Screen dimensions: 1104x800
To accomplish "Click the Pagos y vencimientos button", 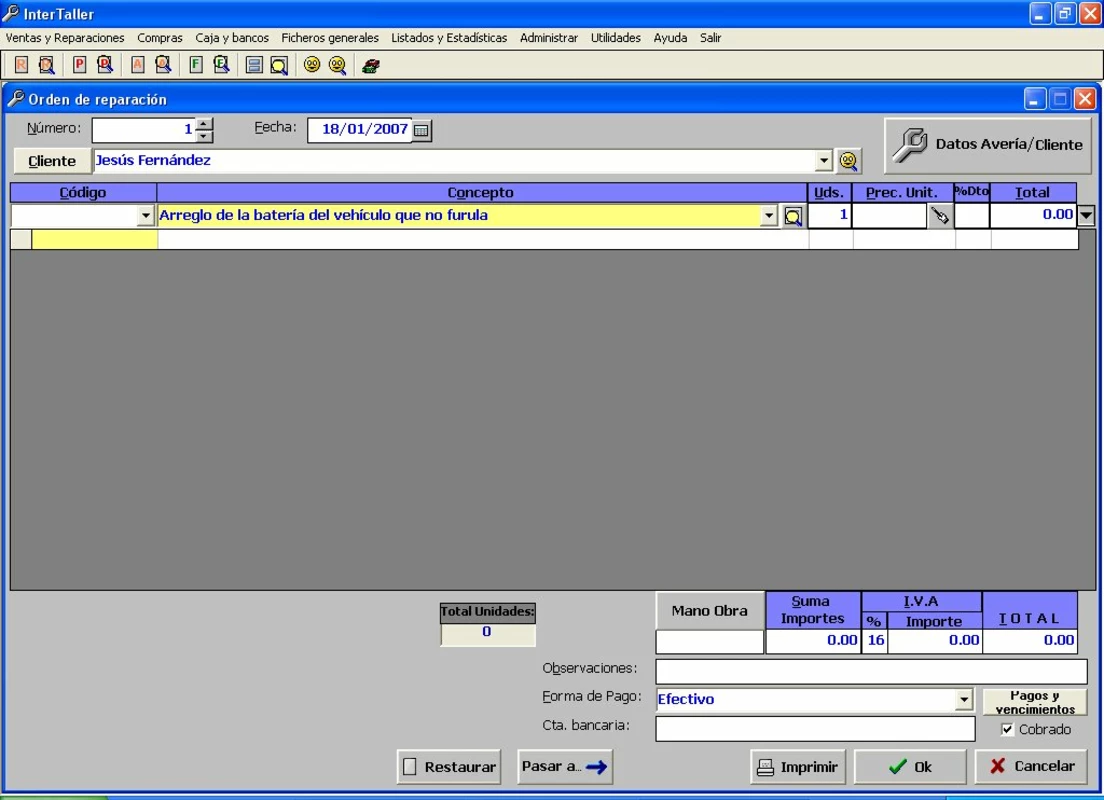I will pos(1035,702).
